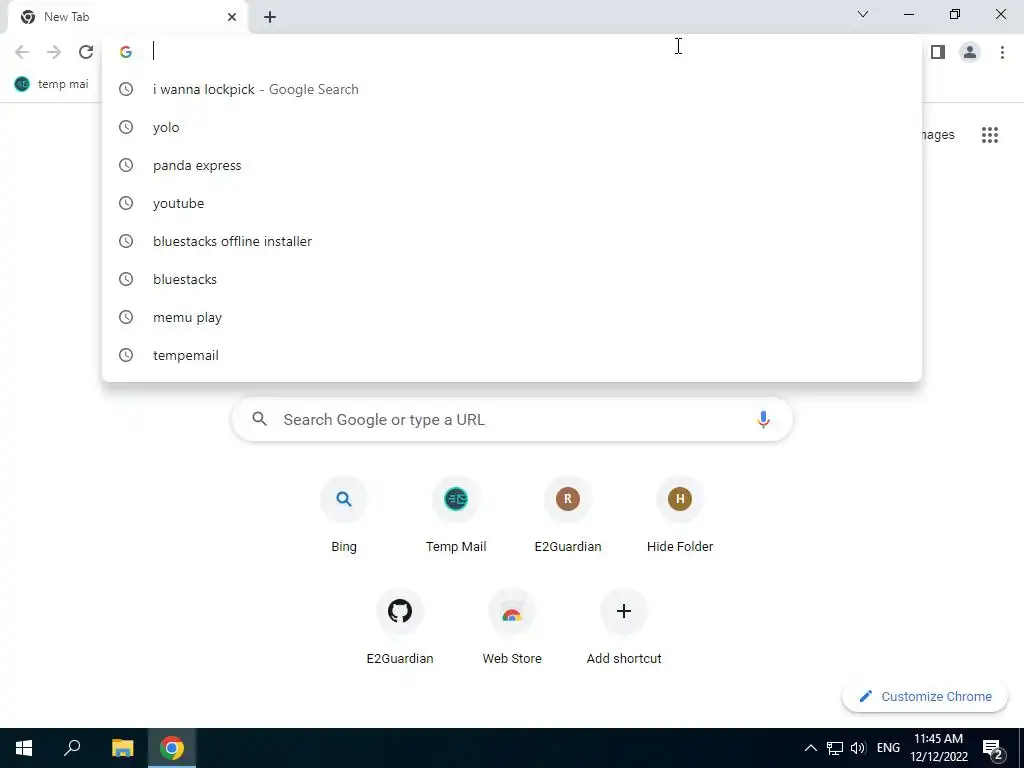Close the New Tab tab

(x=232, y=17)
